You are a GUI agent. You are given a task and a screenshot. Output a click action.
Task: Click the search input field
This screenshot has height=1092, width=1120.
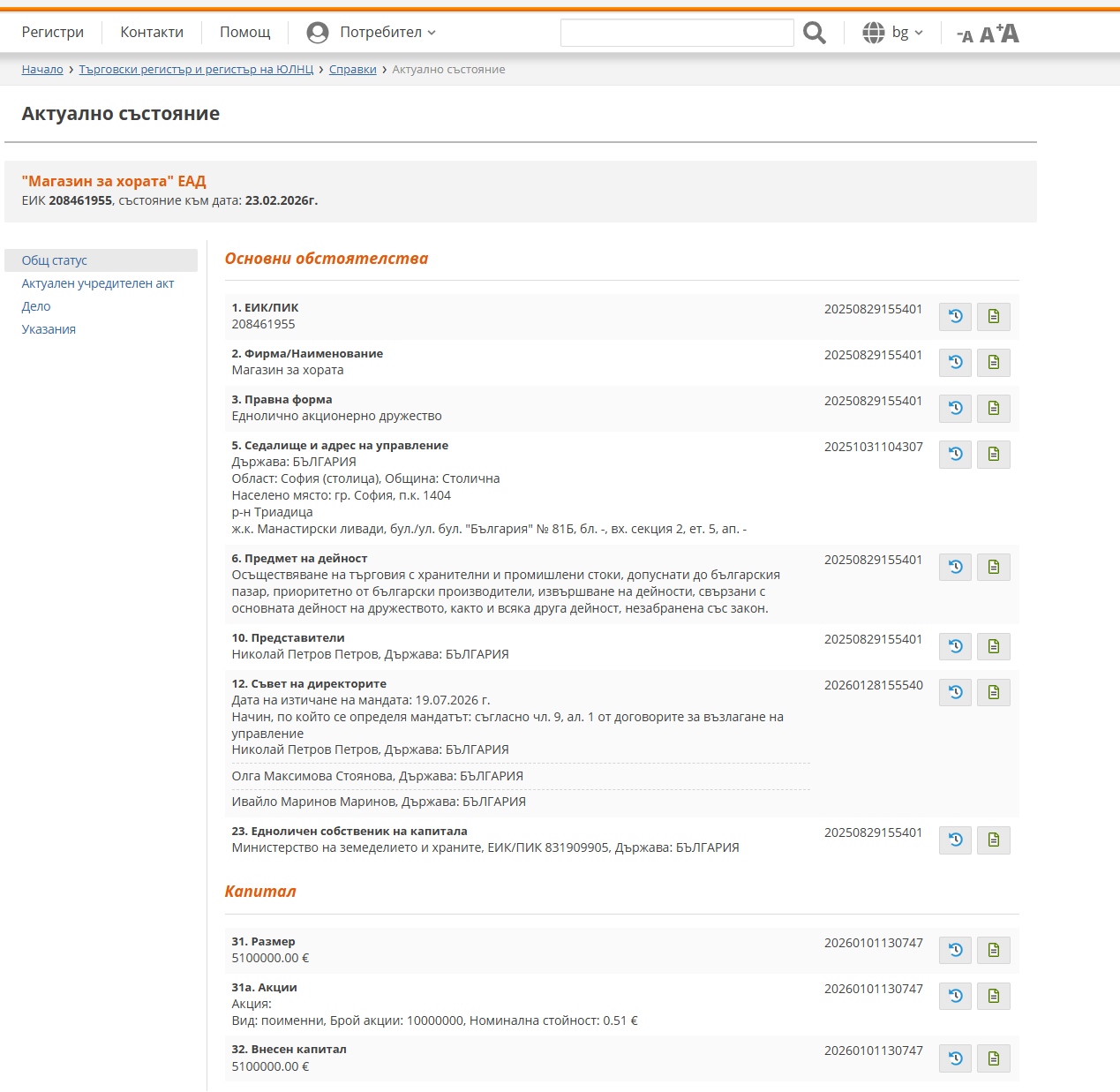click(677, 33)
